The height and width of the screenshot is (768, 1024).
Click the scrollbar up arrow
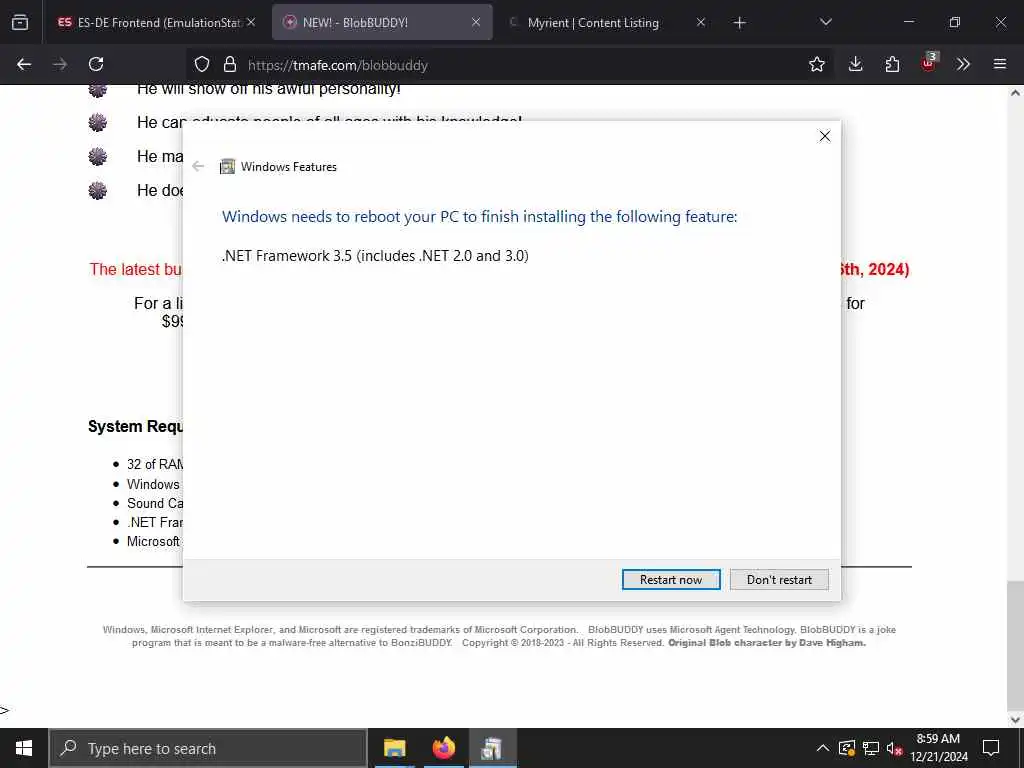(1015, 93)
